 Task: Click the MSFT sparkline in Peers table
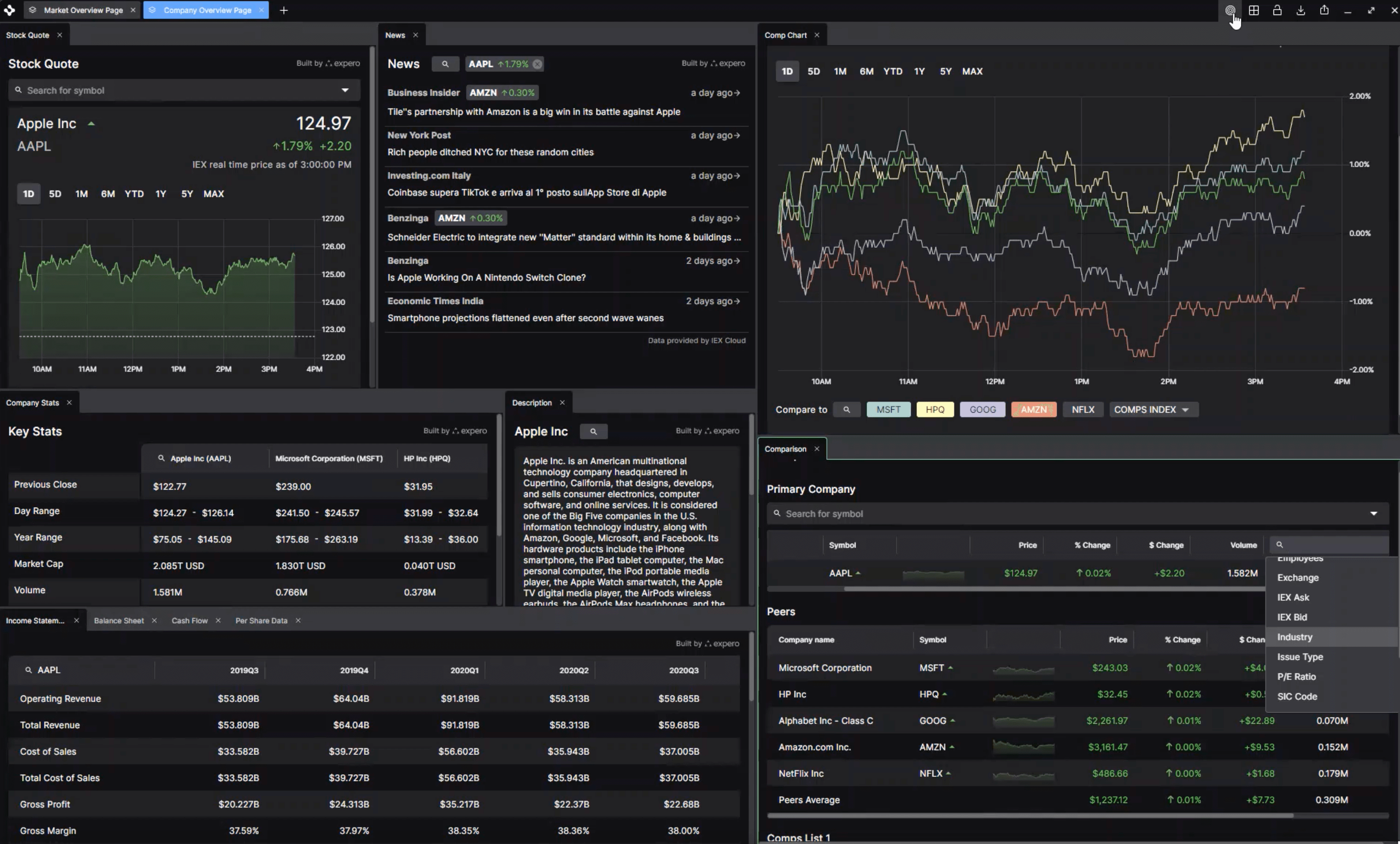(x=1023, y=669)
